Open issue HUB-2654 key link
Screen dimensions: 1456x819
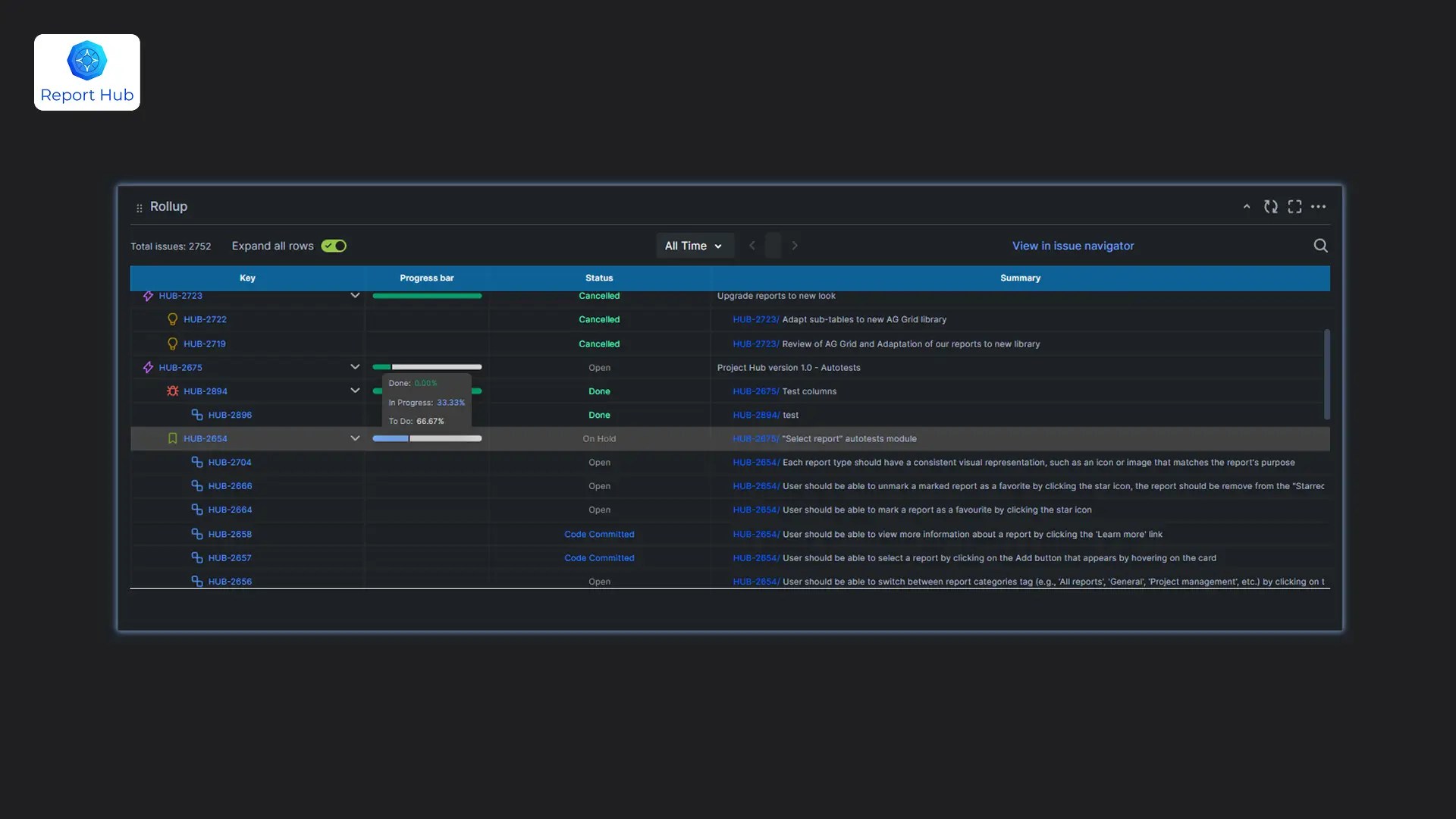206,438
